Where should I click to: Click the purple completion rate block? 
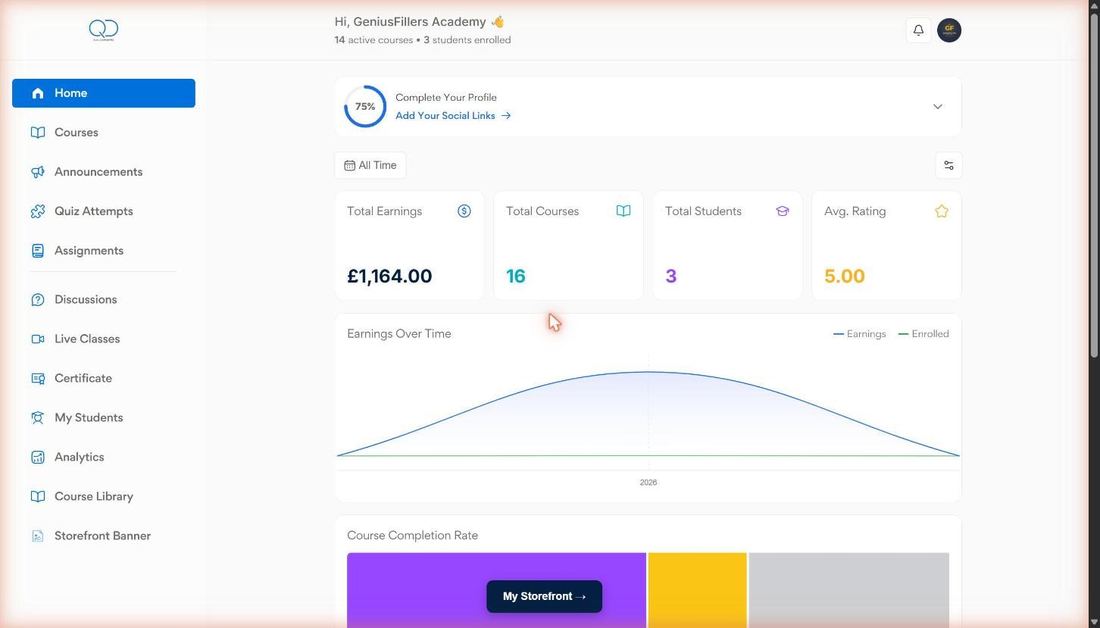click(496, 590)
